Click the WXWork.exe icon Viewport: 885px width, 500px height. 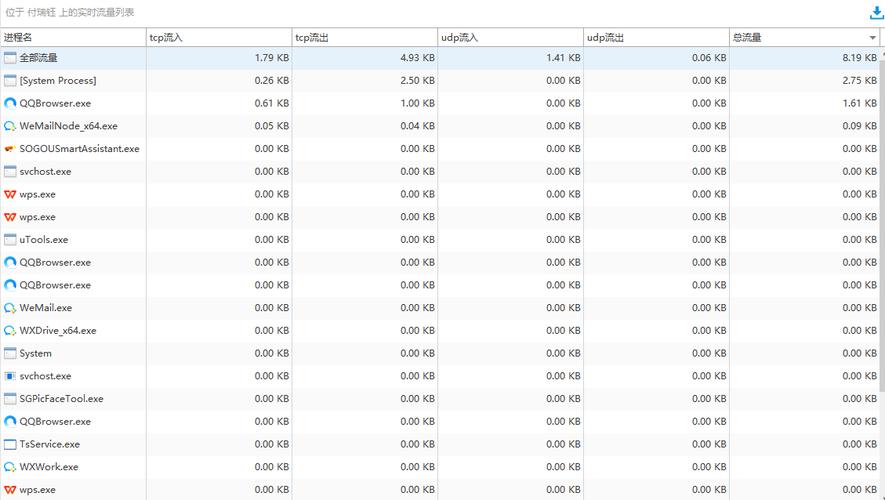(10, 467)
